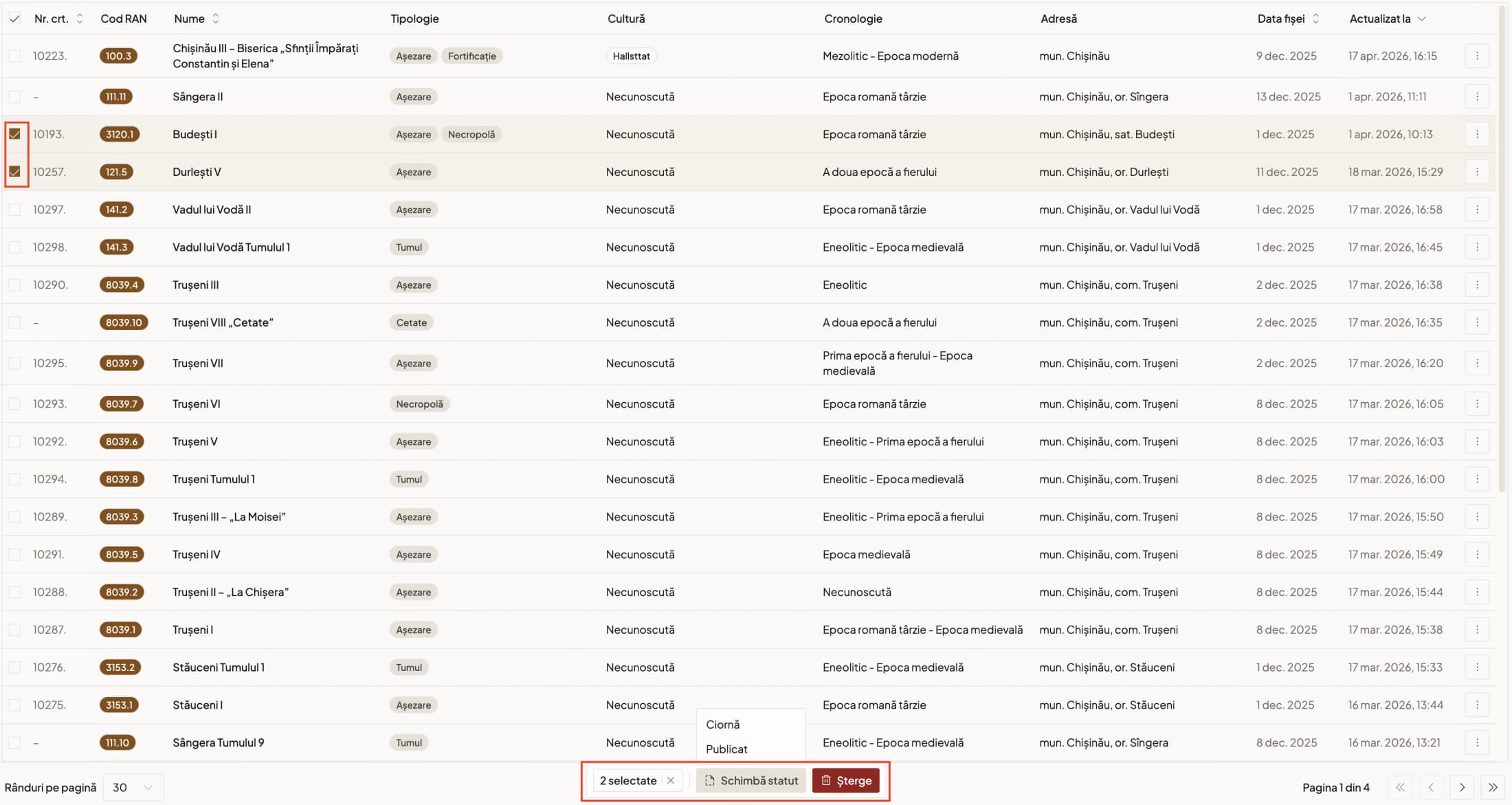Open actions menu for Trușeni VII row
1512x805 pixels.
[1477, 363]
